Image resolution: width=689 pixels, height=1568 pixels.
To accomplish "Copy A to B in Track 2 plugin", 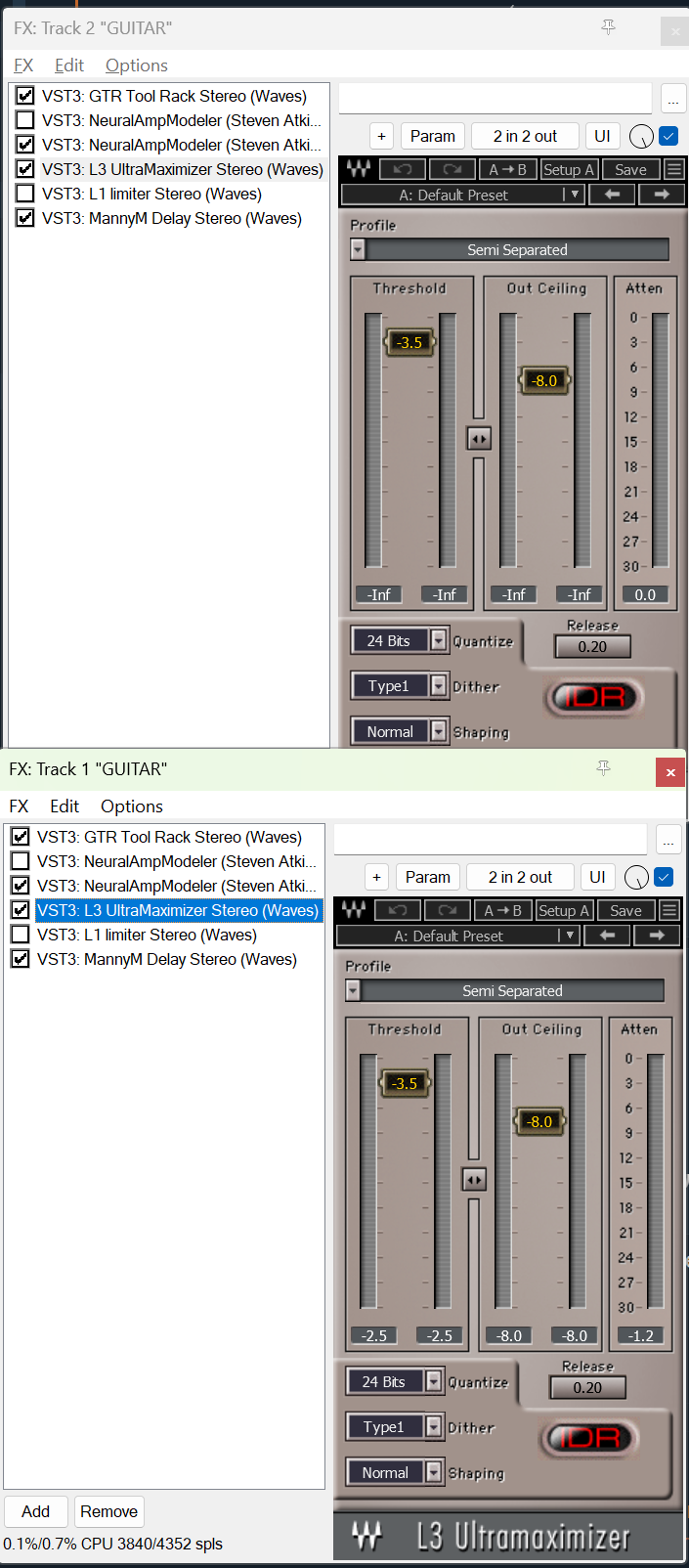I will (x=508, y=169).
